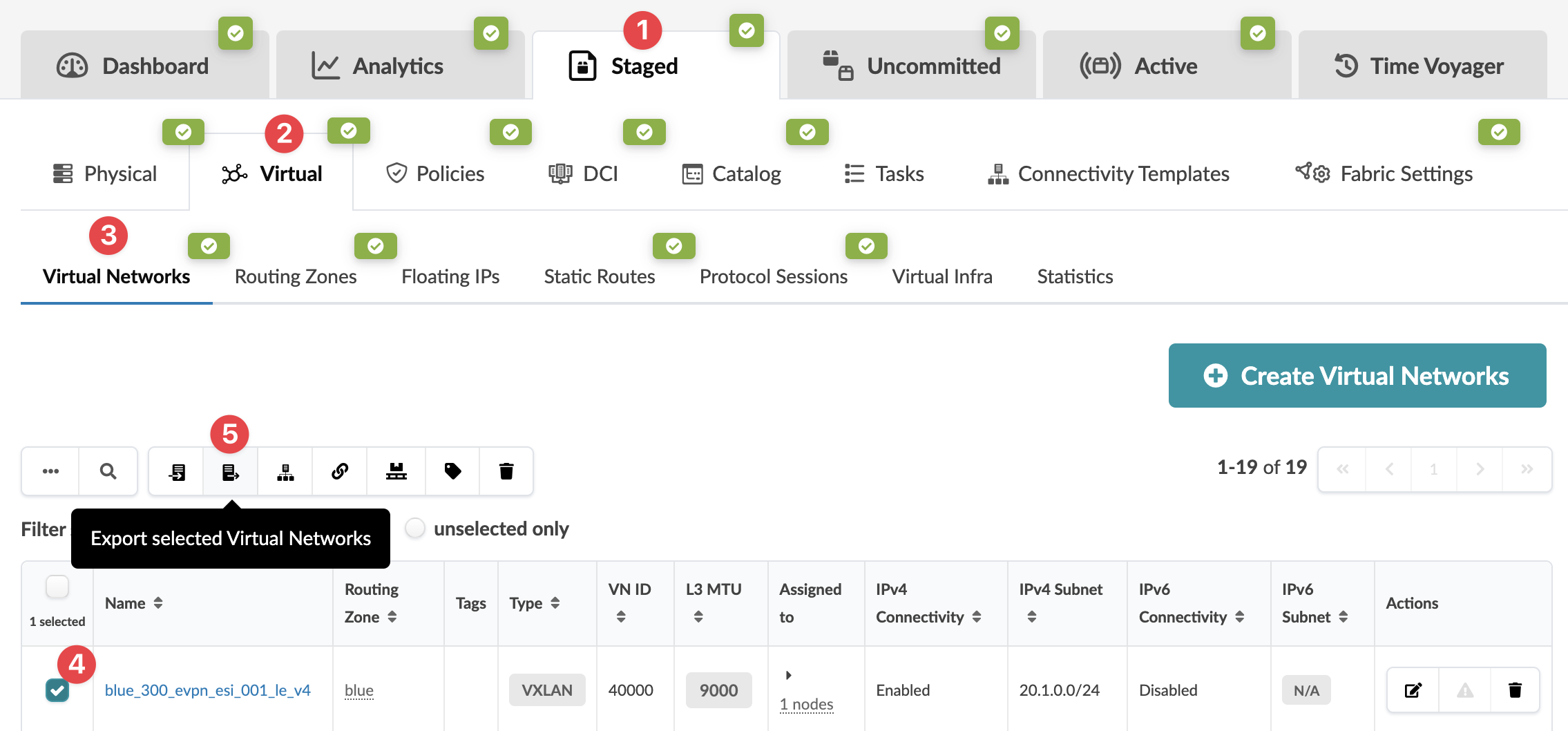Open the three-dots more options button
This screenshot has width=1568, height=731.
pos(50,472)
